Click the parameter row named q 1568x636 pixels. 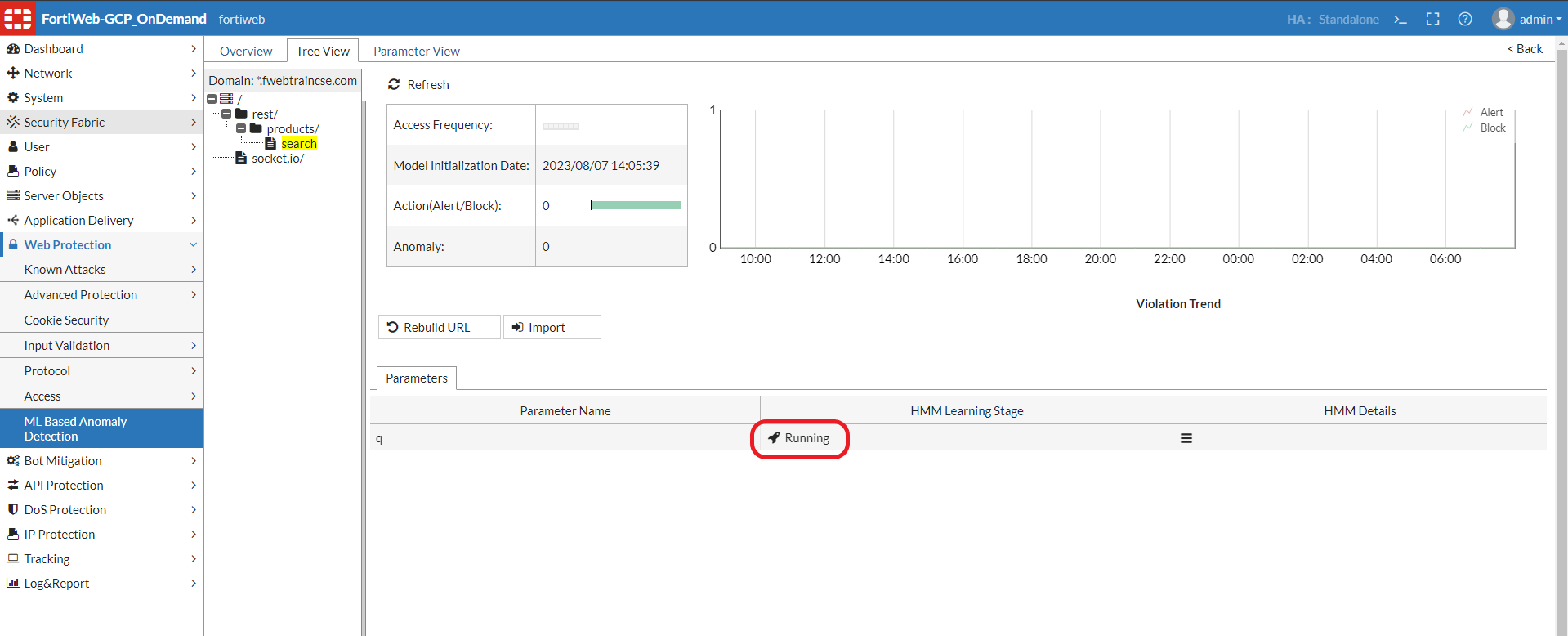tap(958, 438)
